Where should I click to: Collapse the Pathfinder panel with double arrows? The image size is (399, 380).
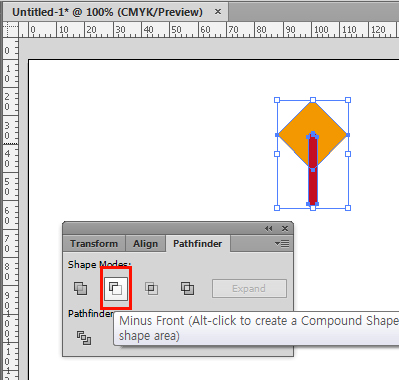pyautogui.click(x=268, y=228)
